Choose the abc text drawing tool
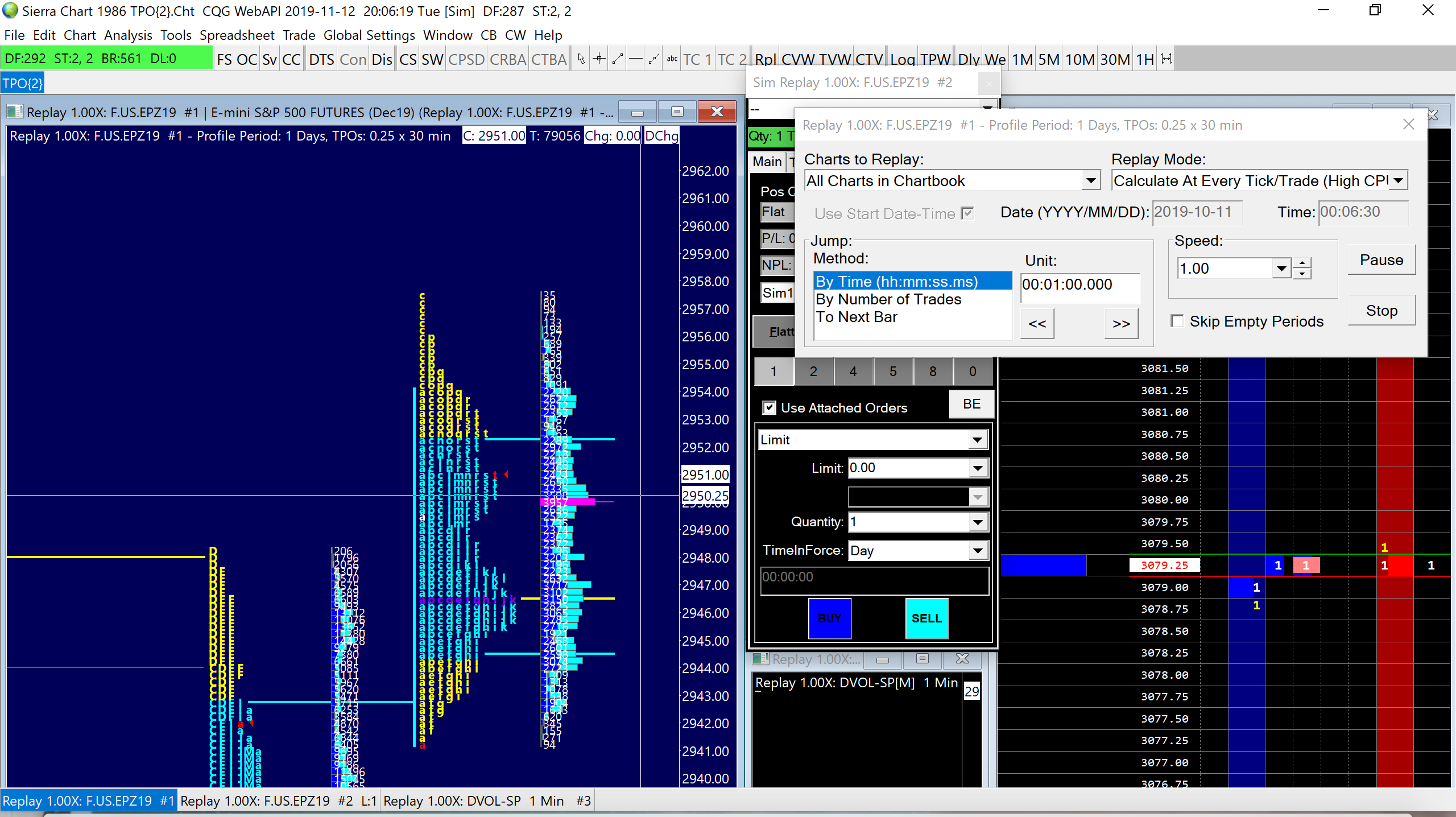The height and width of the screenshot is (817, 1456). [672, 59]
